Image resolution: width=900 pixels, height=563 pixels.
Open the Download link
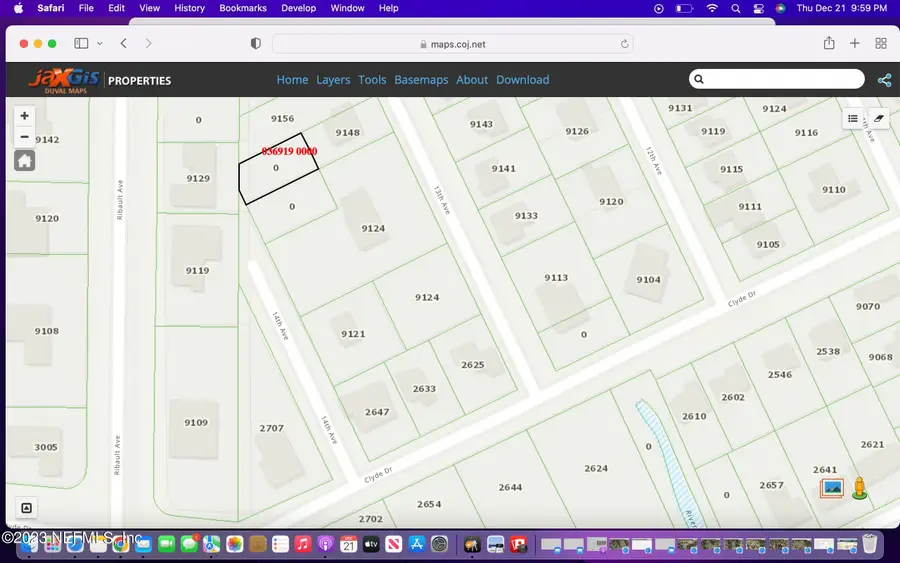522,80
